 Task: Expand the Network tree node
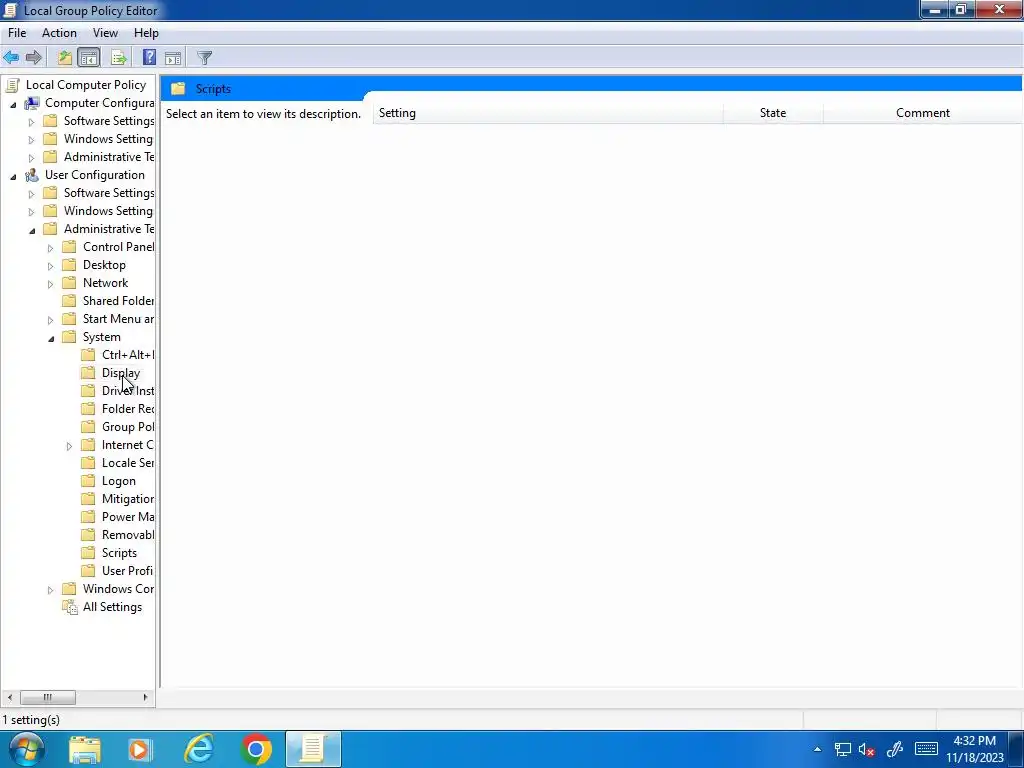[50, 283]
